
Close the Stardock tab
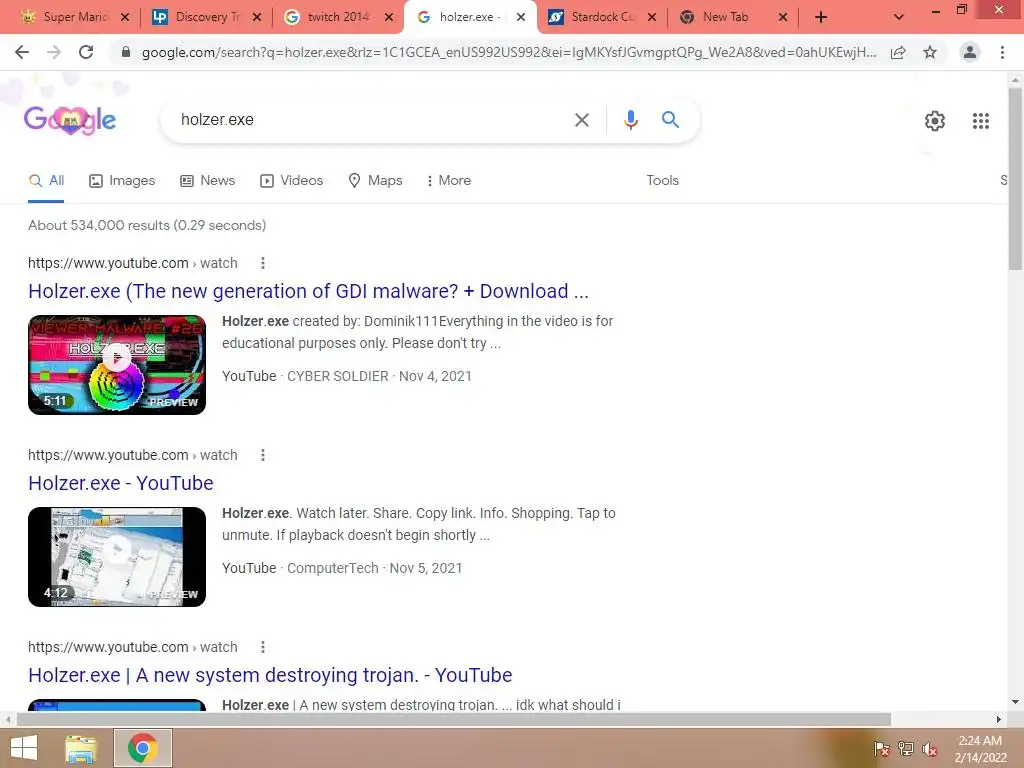[x=652, y=17]
